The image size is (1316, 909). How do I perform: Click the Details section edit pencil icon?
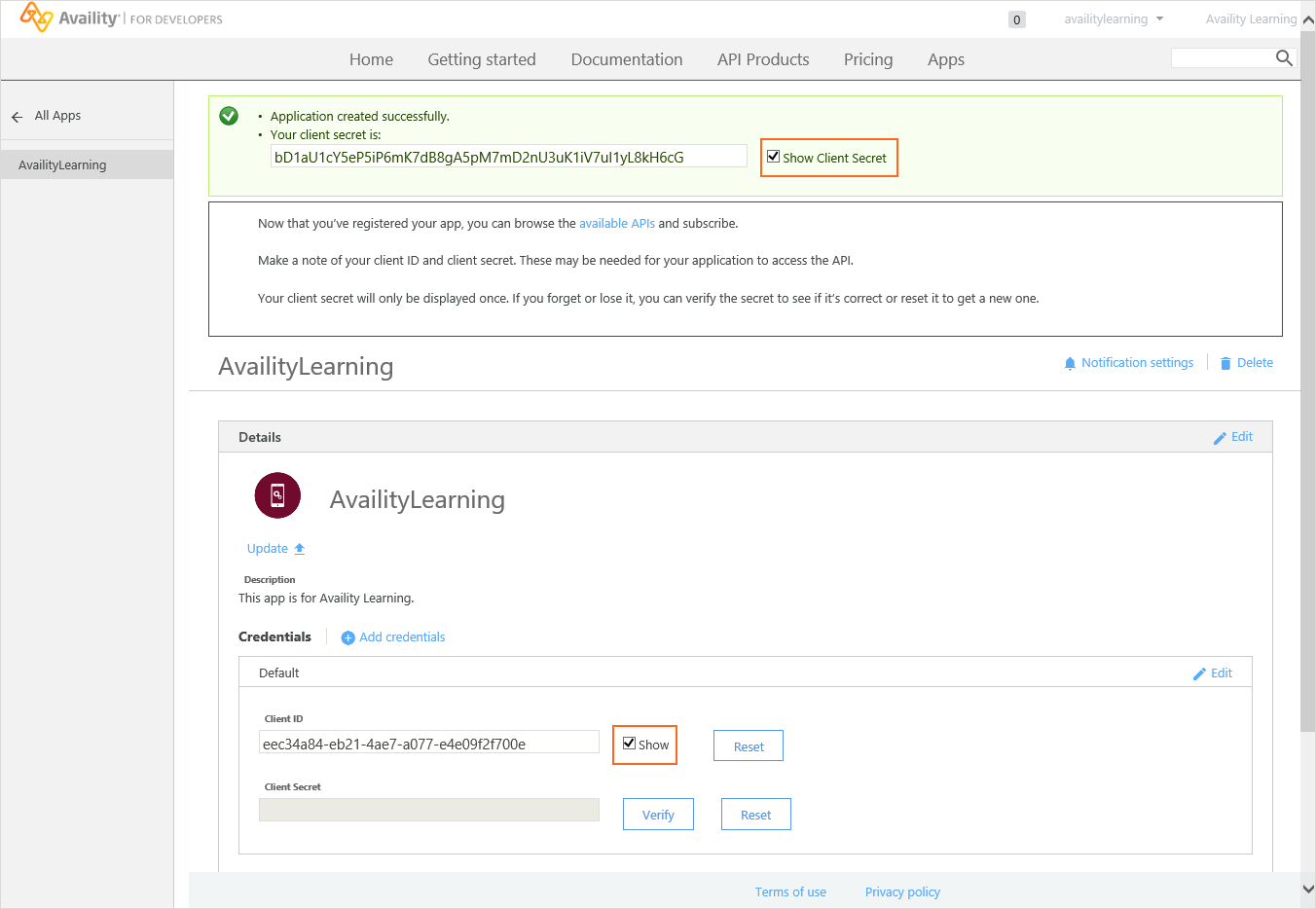1220,438
